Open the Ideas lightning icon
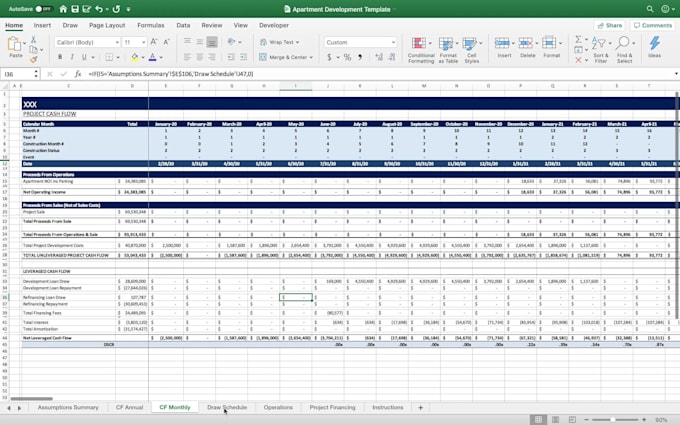Screen dimensions: 680x425 [x=654, y=47]
